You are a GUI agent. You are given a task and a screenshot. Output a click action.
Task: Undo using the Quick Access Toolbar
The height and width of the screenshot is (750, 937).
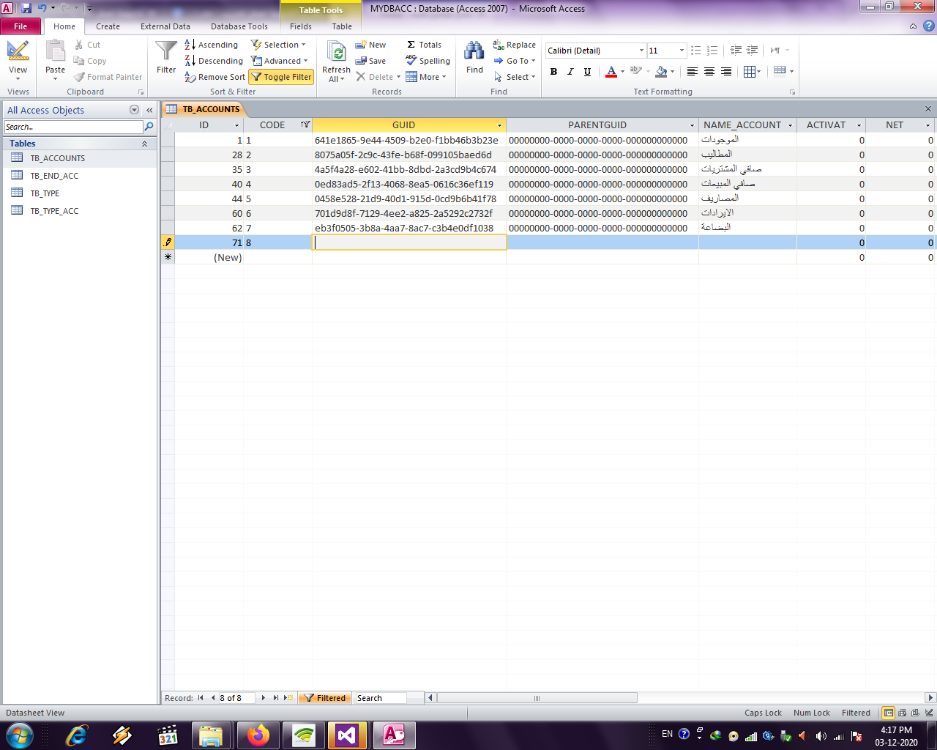42,8
